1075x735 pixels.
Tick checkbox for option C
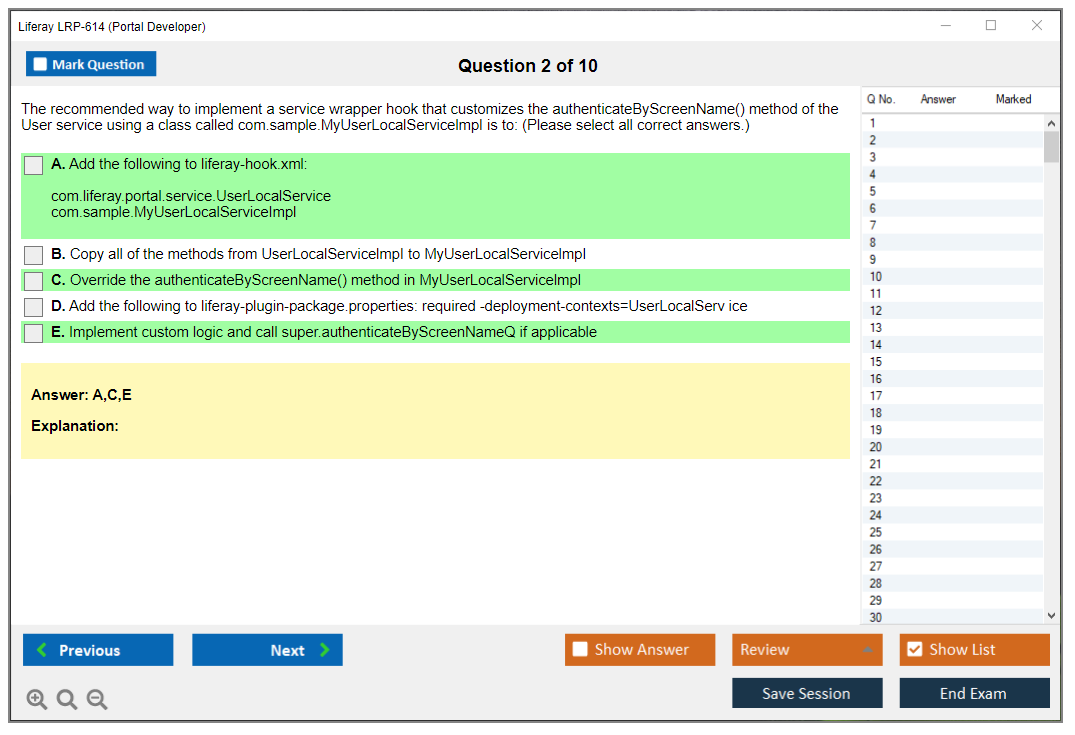click(34, 281)
